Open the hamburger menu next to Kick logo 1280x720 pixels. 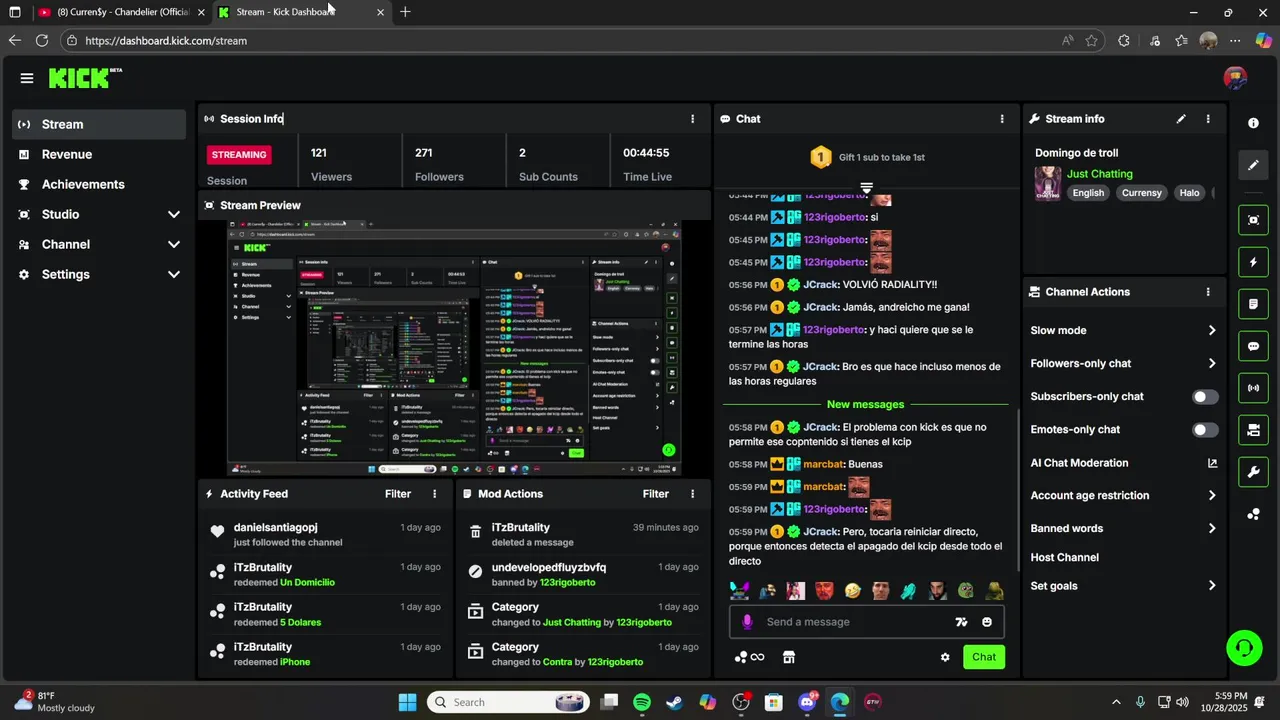[x=27, y=78]
